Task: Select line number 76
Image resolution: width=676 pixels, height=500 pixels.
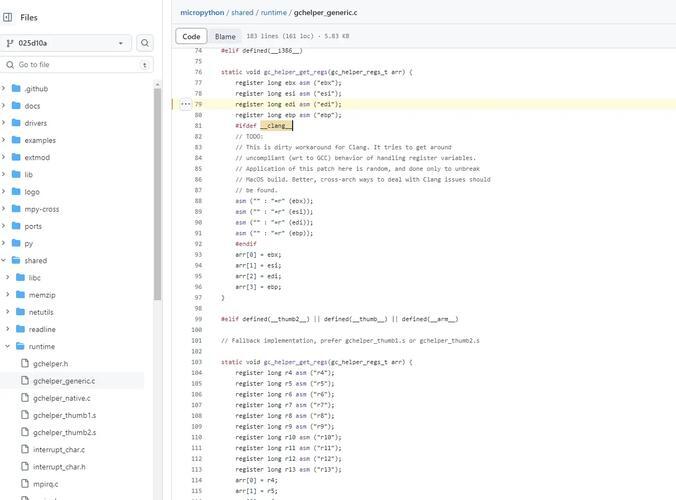Action: tap(198, 72)
